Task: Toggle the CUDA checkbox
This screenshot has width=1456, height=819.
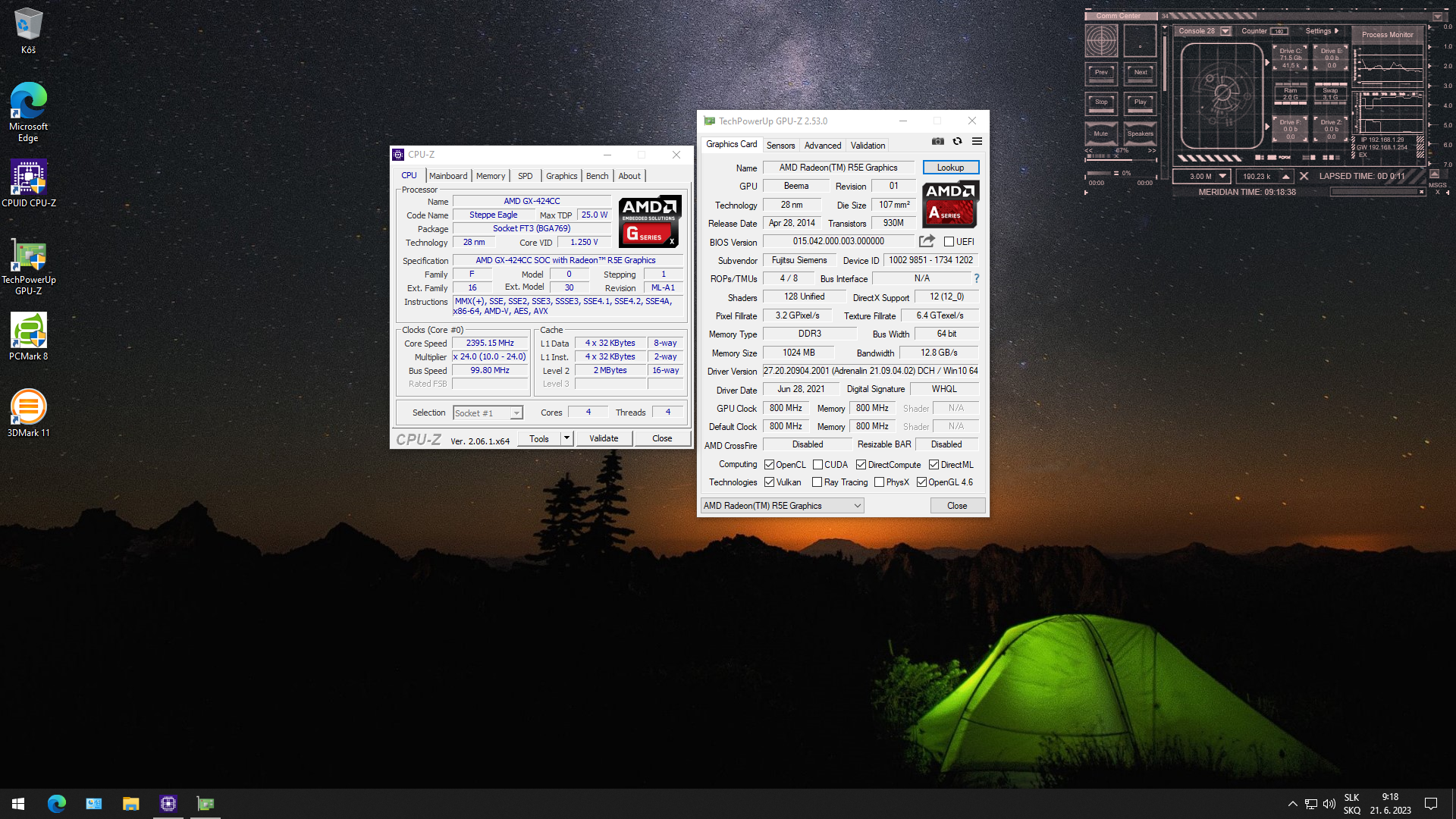Action: (x=817, y=465)
